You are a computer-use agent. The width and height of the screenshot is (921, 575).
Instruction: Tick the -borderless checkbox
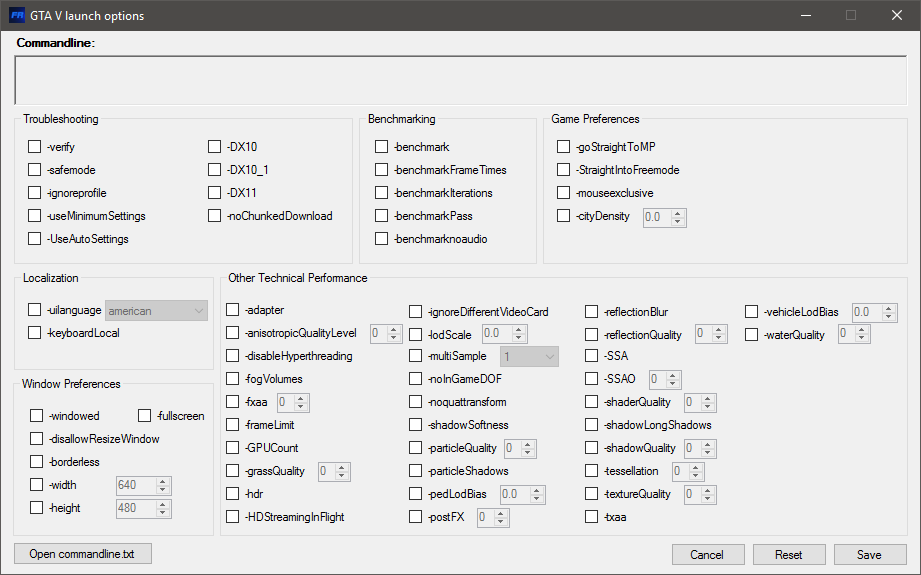coord(37,462)
